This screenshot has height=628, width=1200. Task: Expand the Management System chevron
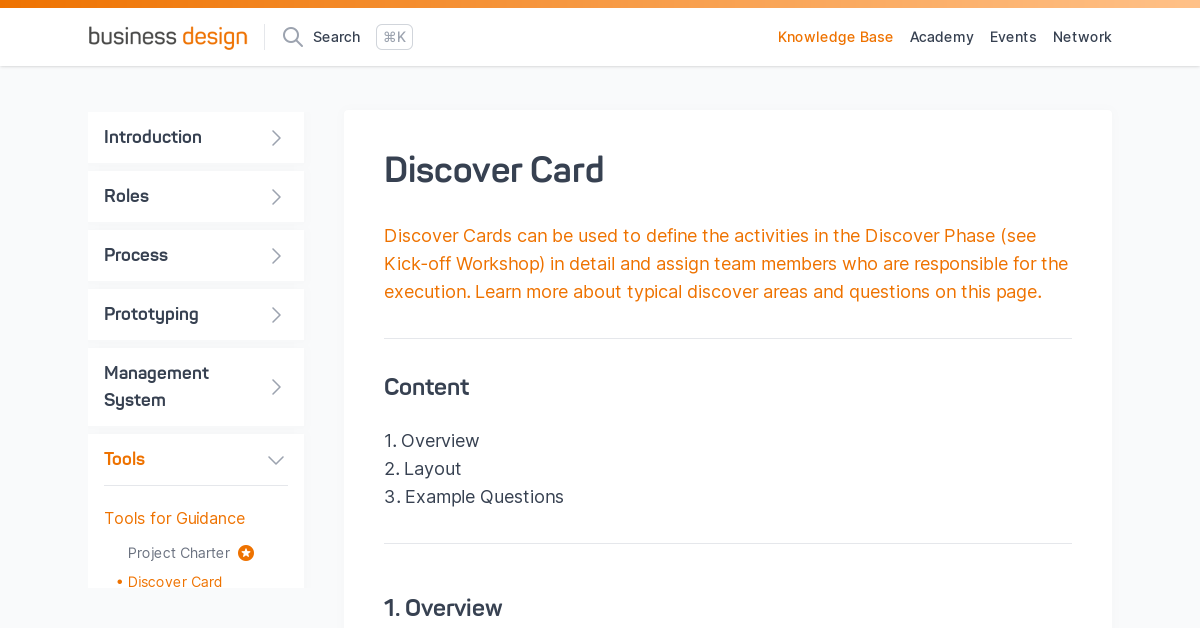[277, 387]
